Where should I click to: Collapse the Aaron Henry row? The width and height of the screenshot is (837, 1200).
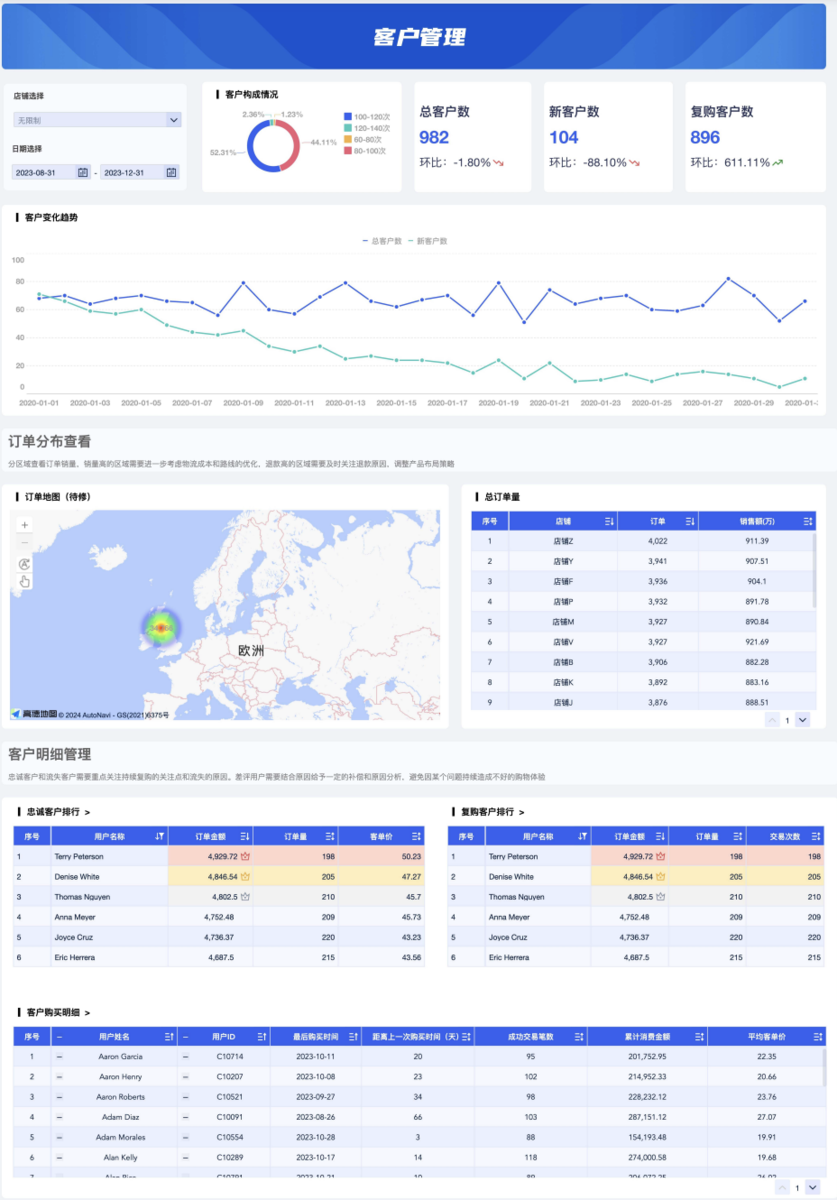[x=59, y=1077]
